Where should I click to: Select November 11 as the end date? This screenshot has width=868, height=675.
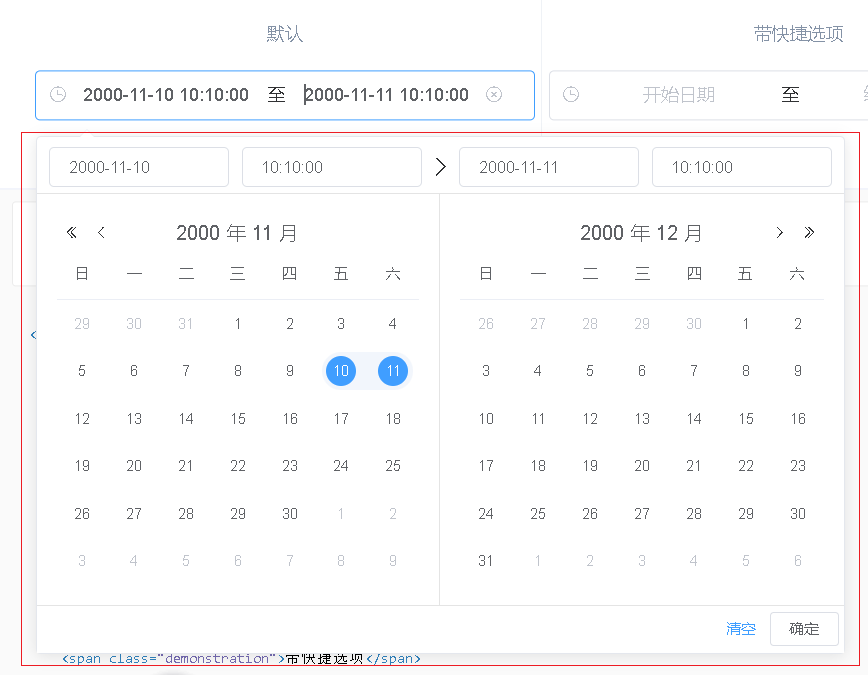point(393,371)
